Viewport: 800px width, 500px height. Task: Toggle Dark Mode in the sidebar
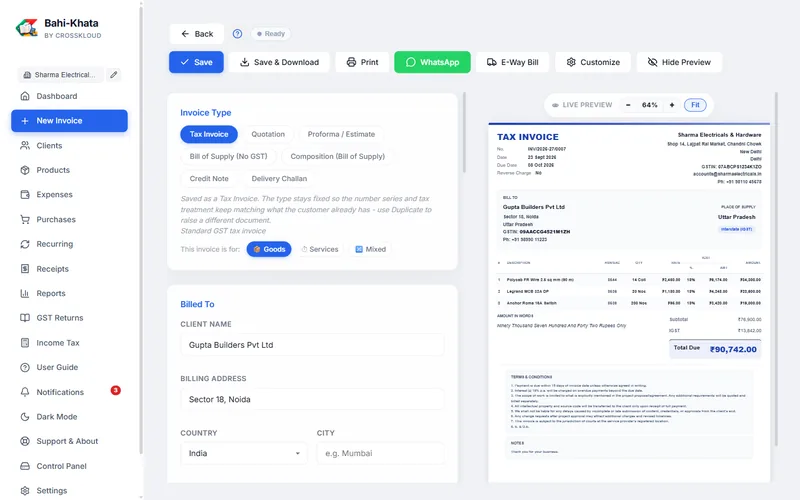click(x=69, y=417)
